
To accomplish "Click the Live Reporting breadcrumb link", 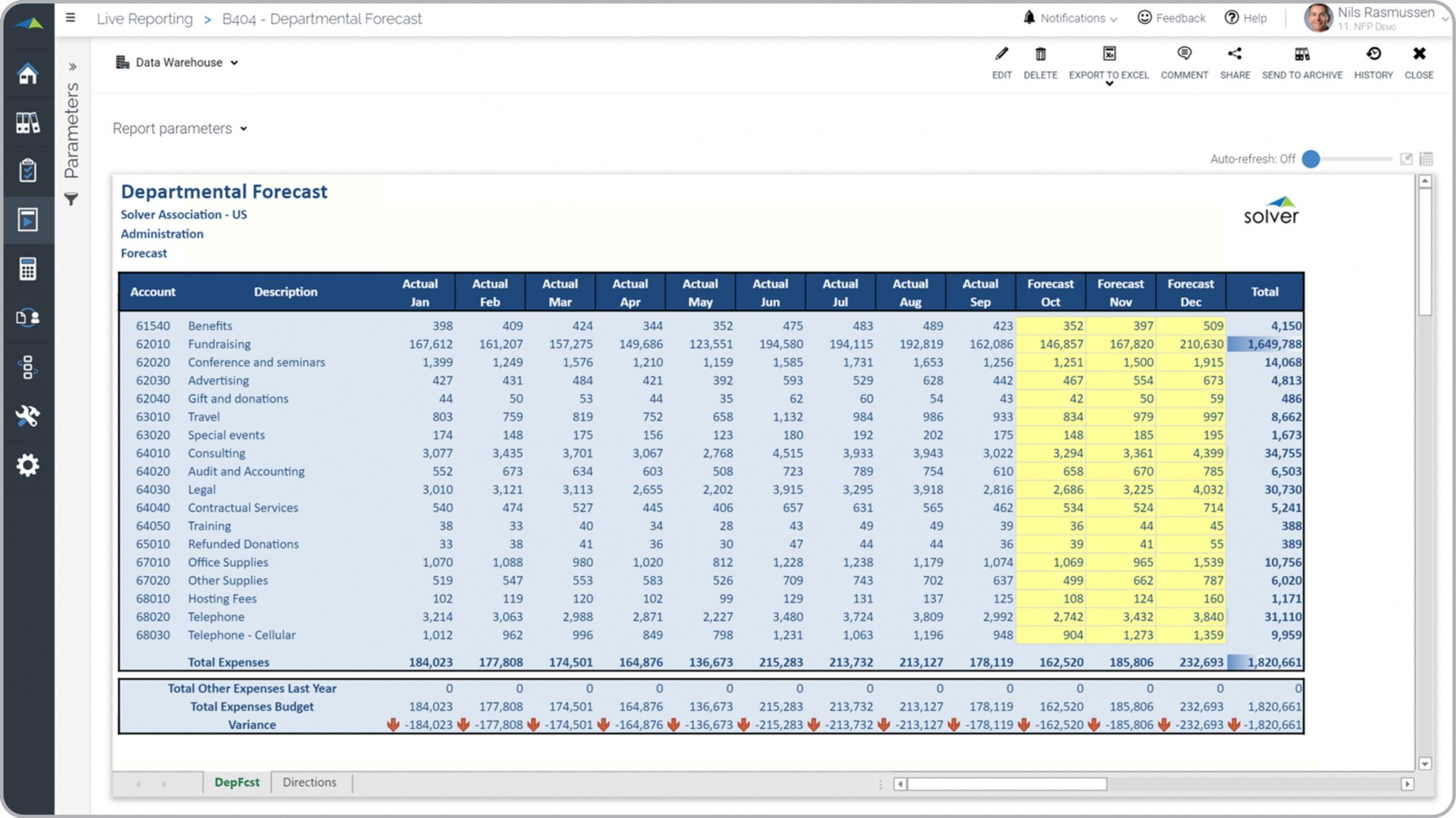I will (x=144, y=19).
